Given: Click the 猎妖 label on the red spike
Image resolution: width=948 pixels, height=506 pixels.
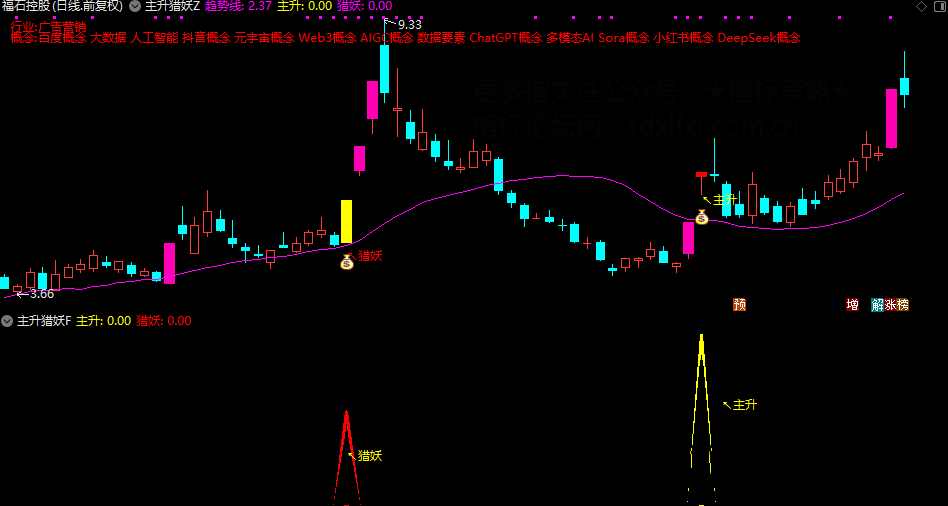Looking at the screenshot, I should pyautogui.click(x=370, y=456).
